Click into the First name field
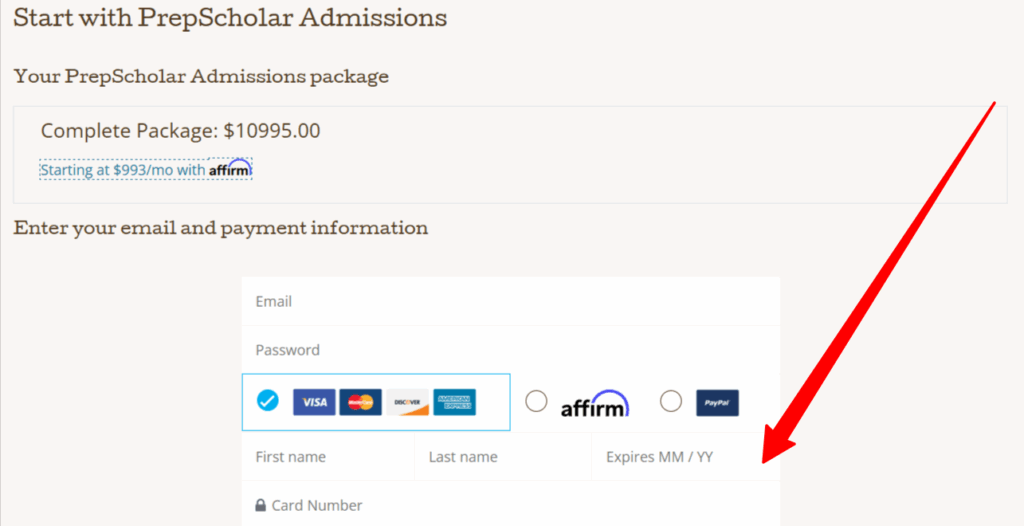The image size is (1024, 526). coord(328,457)
